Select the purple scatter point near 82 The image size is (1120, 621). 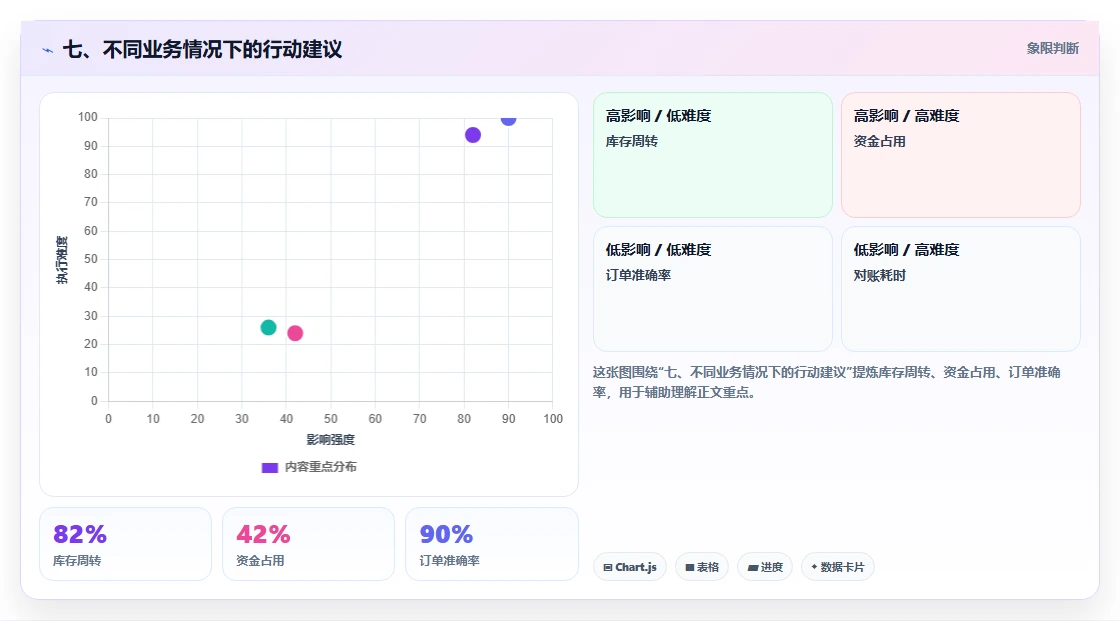[473, 135]
